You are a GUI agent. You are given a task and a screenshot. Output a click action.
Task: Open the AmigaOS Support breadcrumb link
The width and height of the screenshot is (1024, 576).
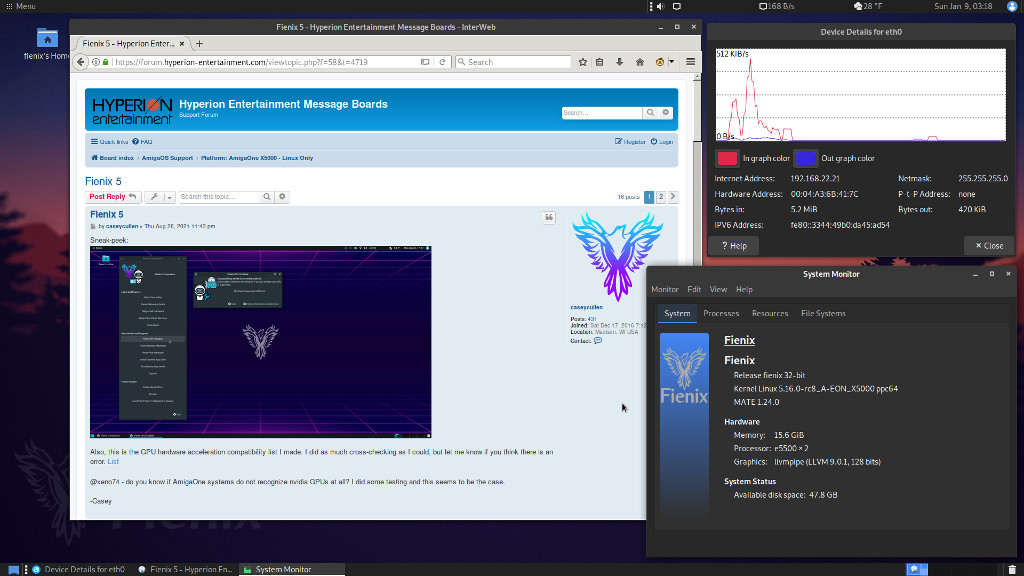click(167, 158)
